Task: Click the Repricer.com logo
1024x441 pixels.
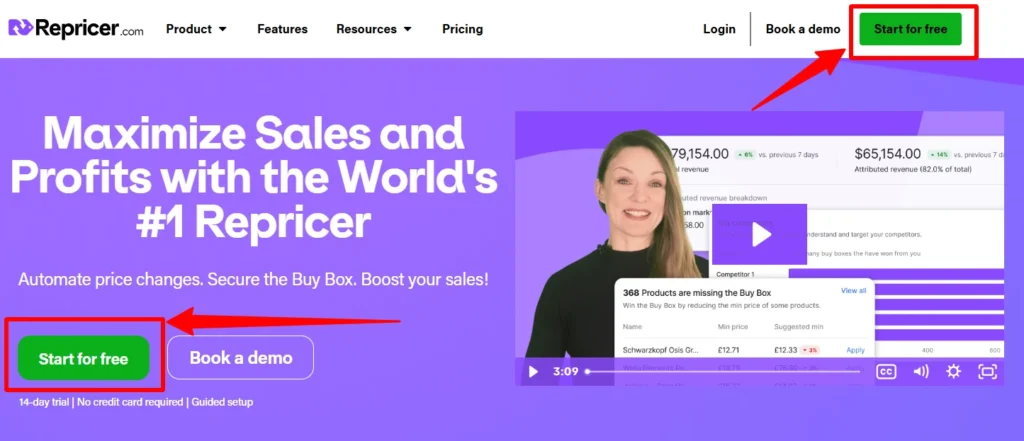Action: 76,29
